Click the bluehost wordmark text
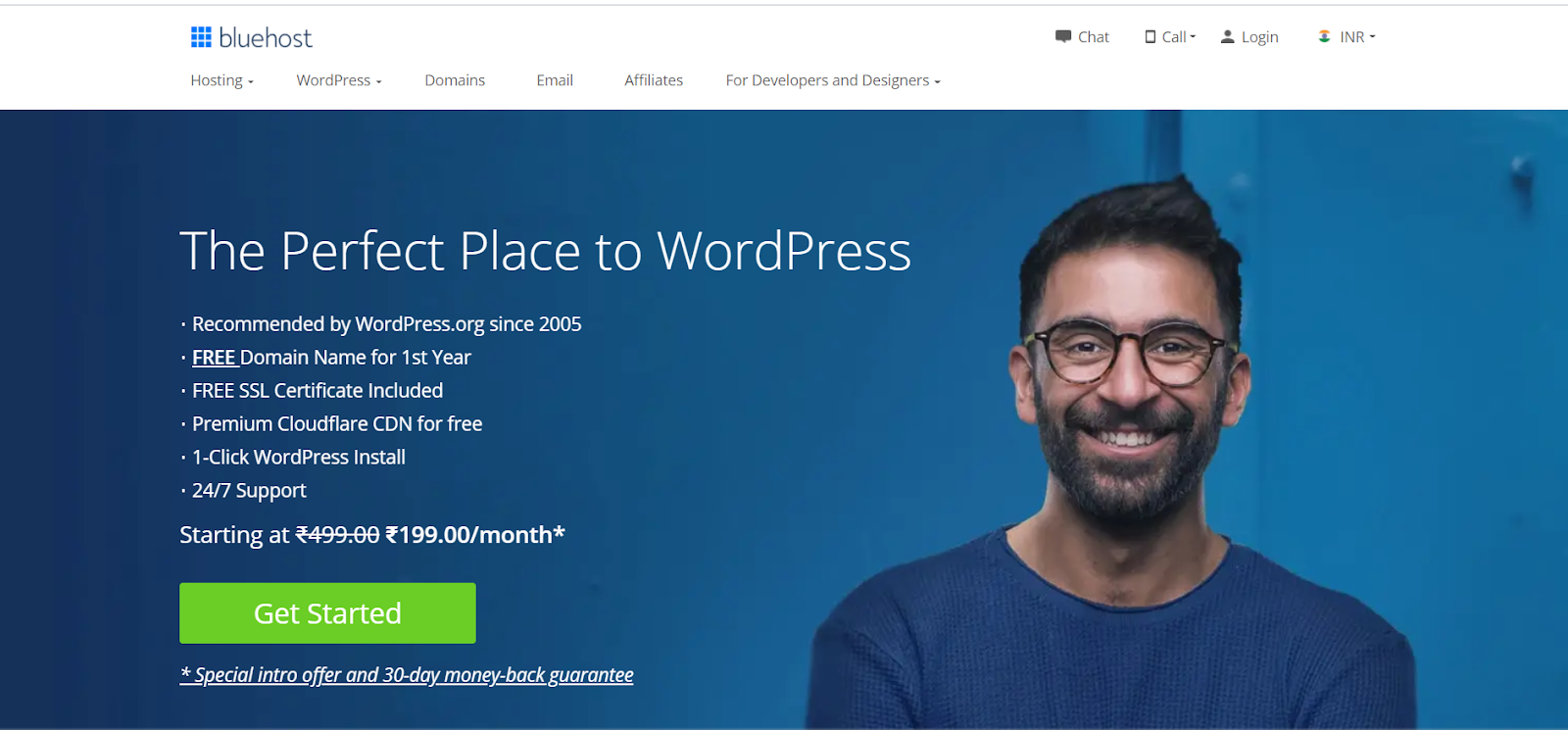 (266, 38)
